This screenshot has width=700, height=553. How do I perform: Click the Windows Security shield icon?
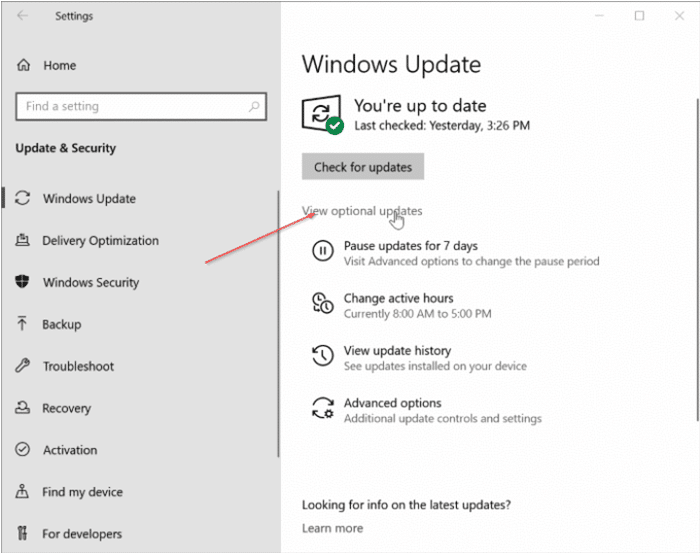(22, 282)
